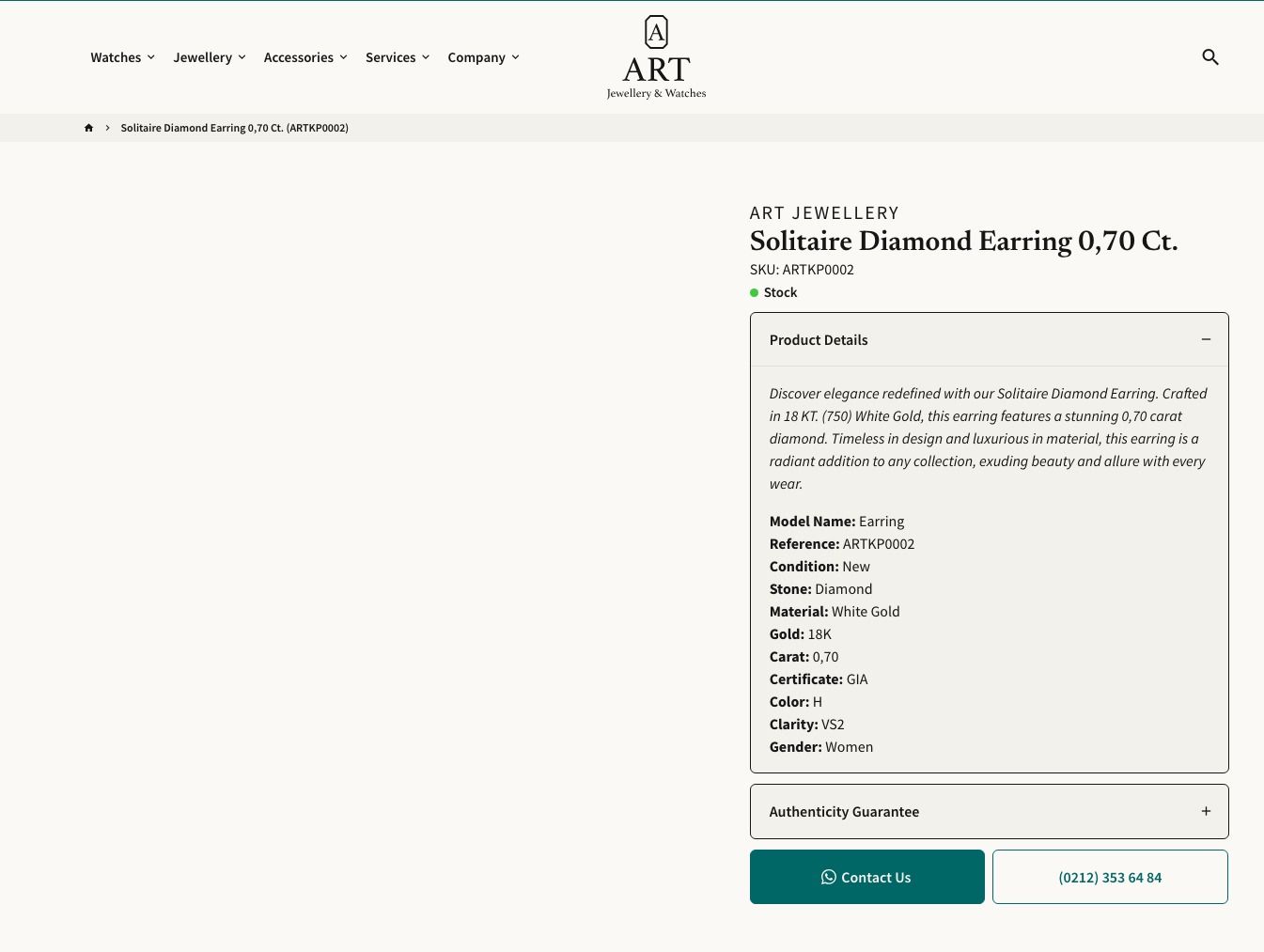
Task: Open the Company menu
Action: coord(483,57)
